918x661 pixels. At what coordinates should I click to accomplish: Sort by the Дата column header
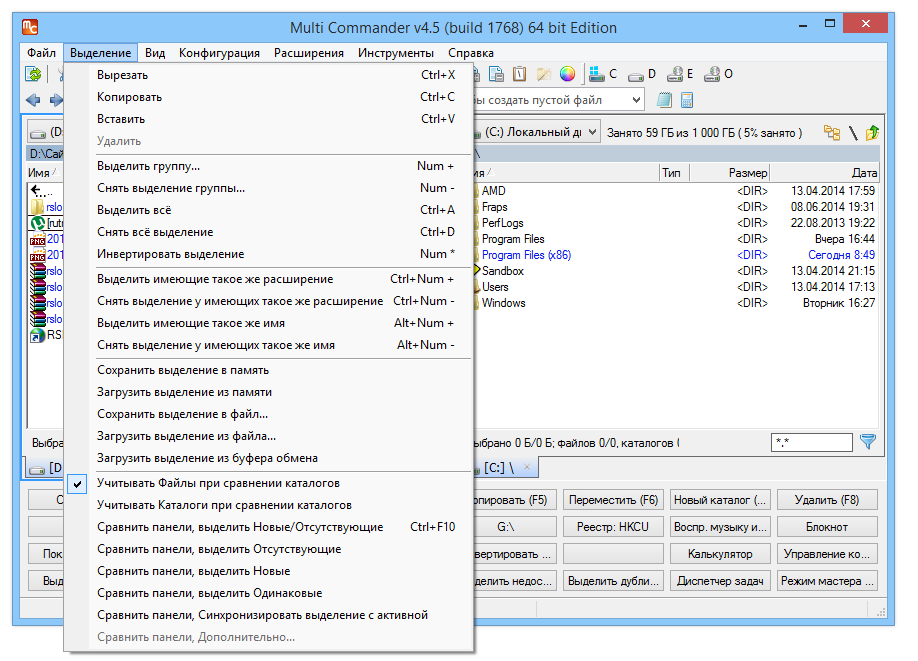[824, 173]
